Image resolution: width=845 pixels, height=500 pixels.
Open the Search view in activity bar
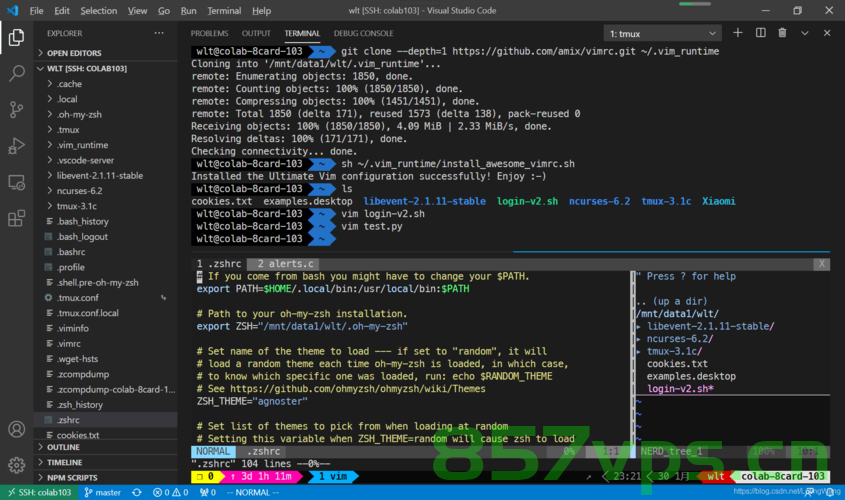(x=16, y=73)
